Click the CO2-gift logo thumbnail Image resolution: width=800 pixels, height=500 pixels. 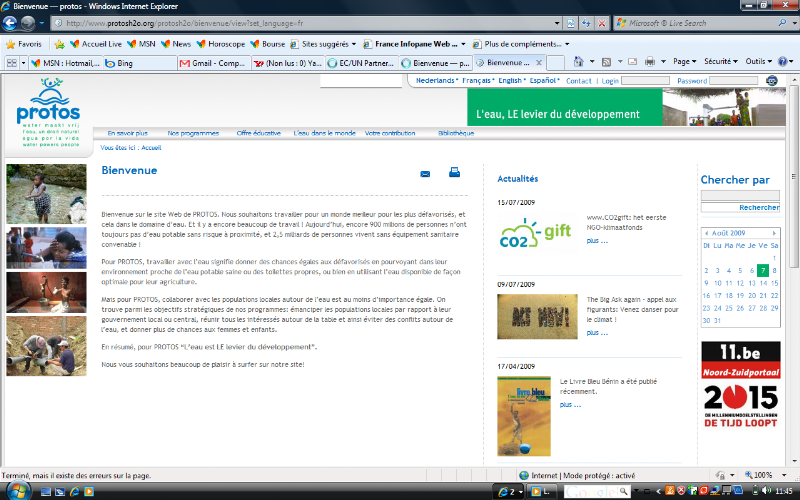coord(537,234)
